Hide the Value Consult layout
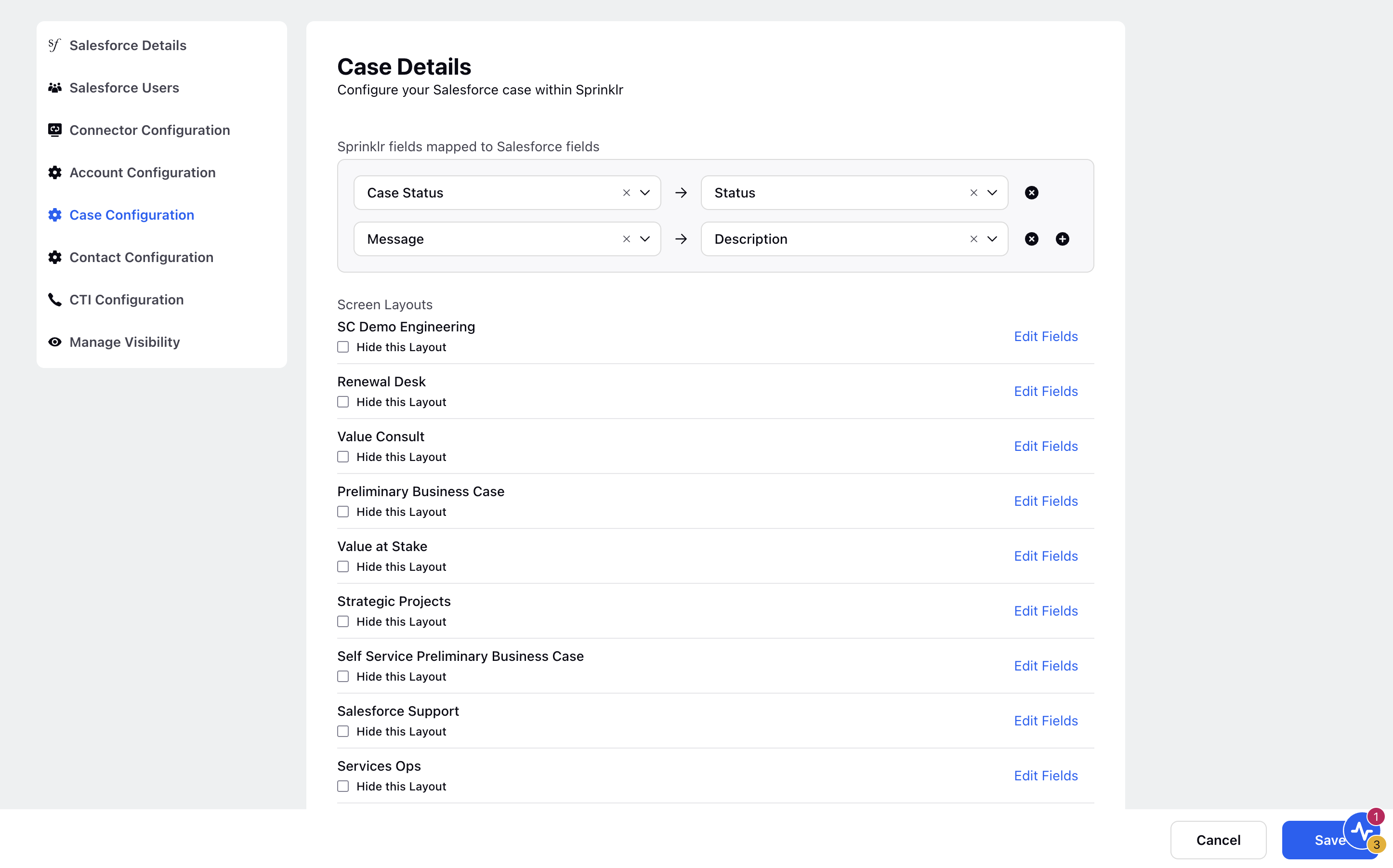1393x868 pixels. point(342,457)
